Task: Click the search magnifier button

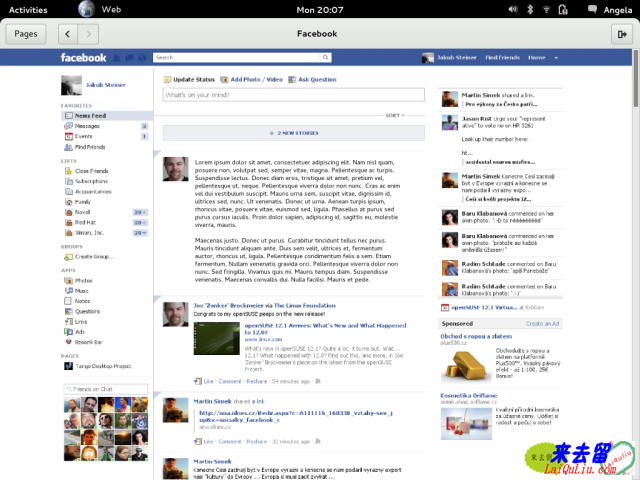Action: [325, 58]
